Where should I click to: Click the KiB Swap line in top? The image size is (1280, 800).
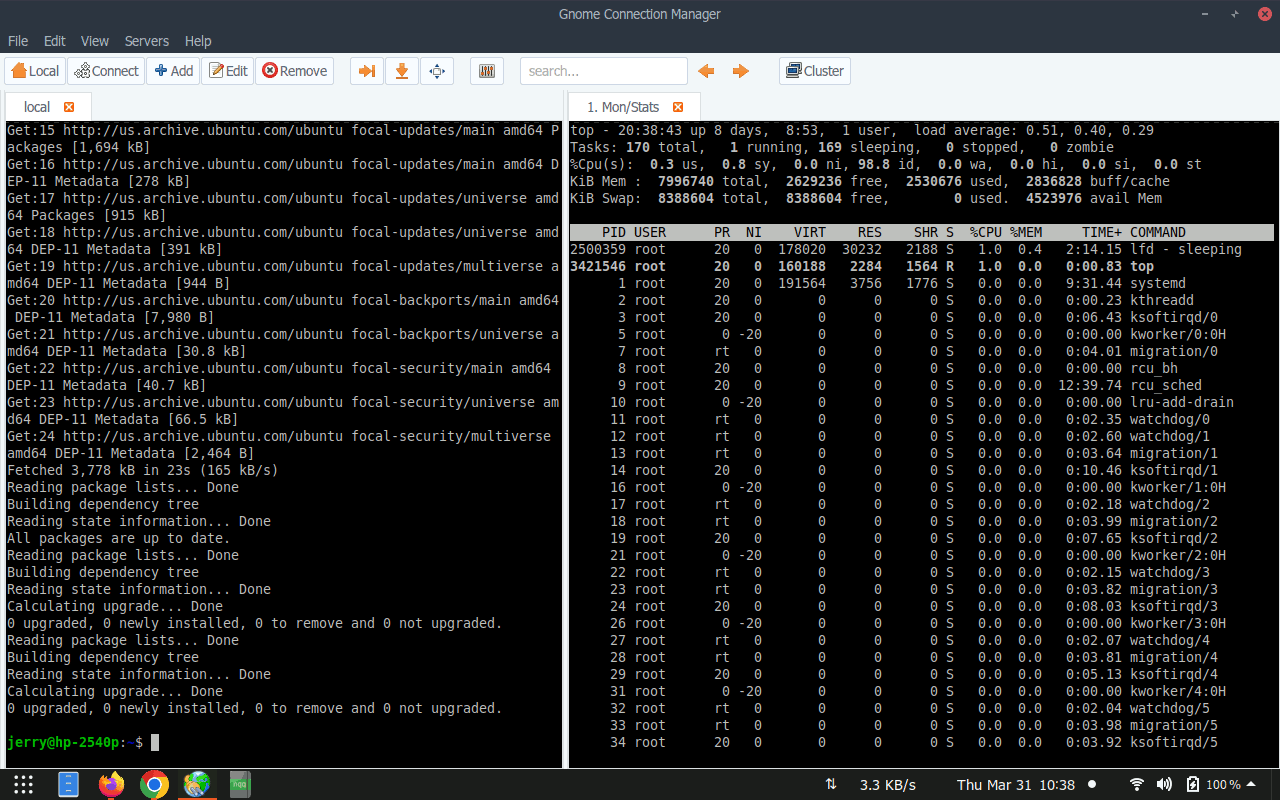click(x=866, y=198)
